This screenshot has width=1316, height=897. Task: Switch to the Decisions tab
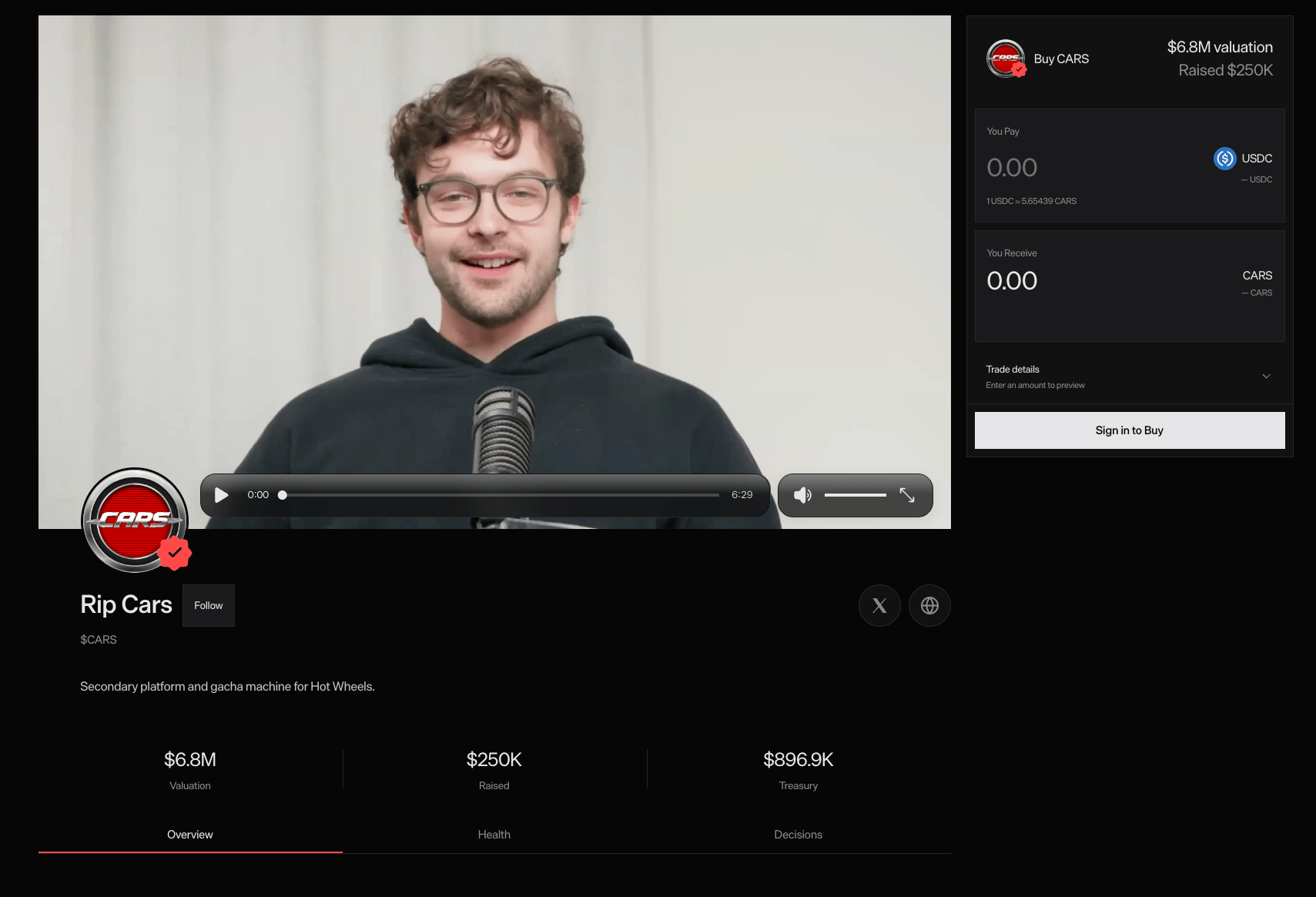pyautogui.click(x=799, y=835)
